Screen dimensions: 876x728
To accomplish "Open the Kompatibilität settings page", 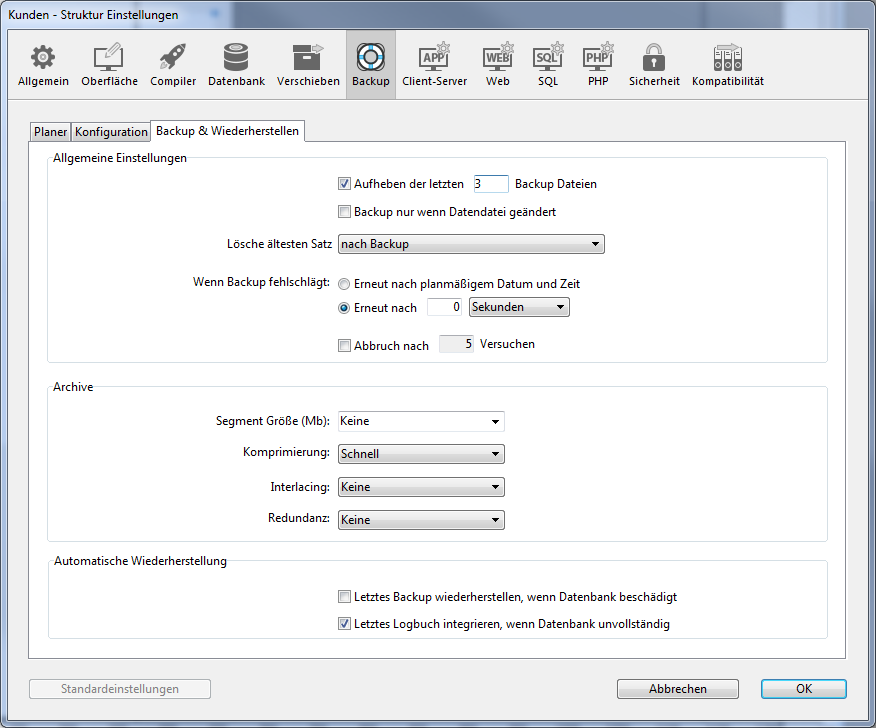I will tap(727, 65).
